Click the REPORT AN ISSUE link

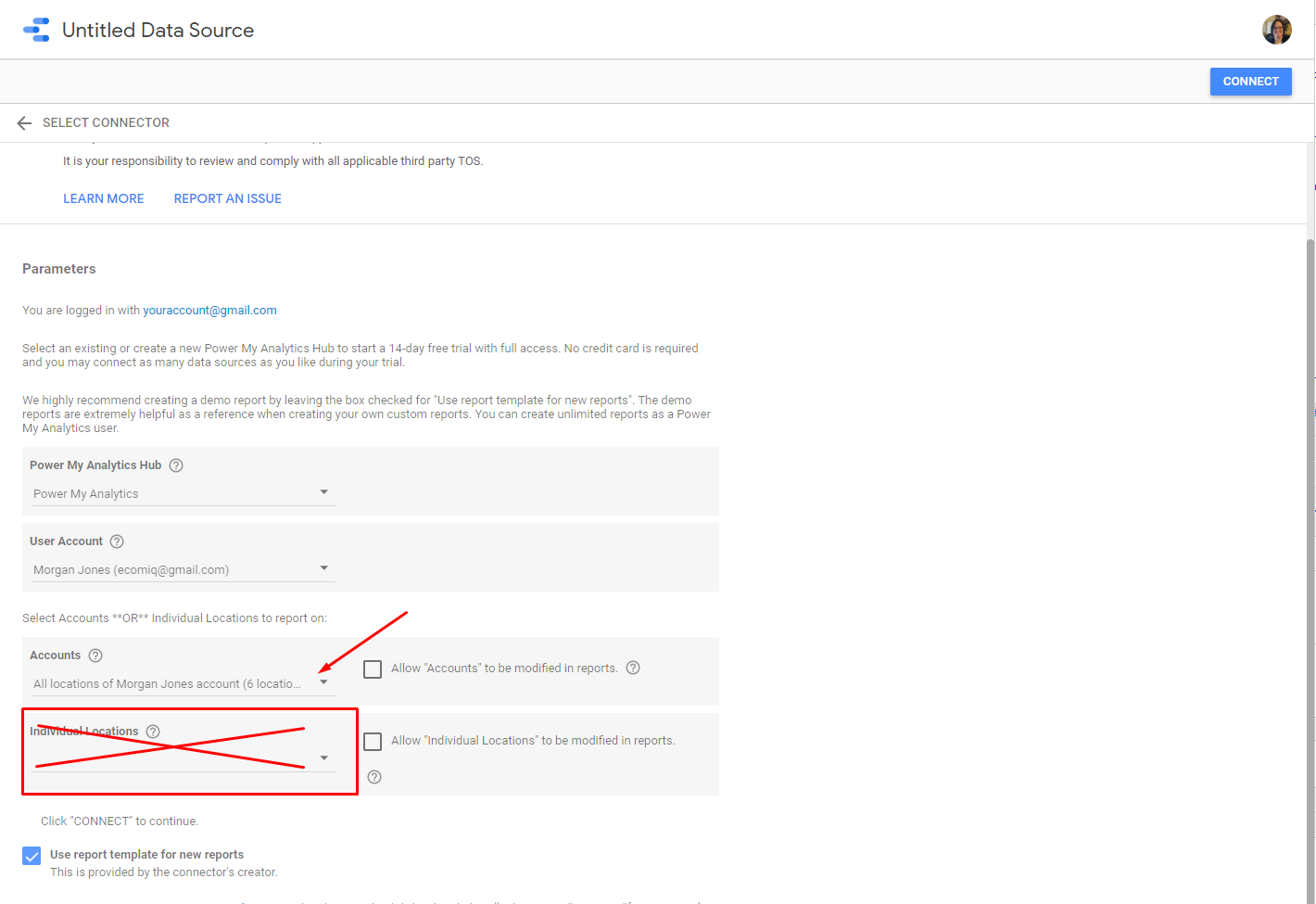[x=228, y=198]
